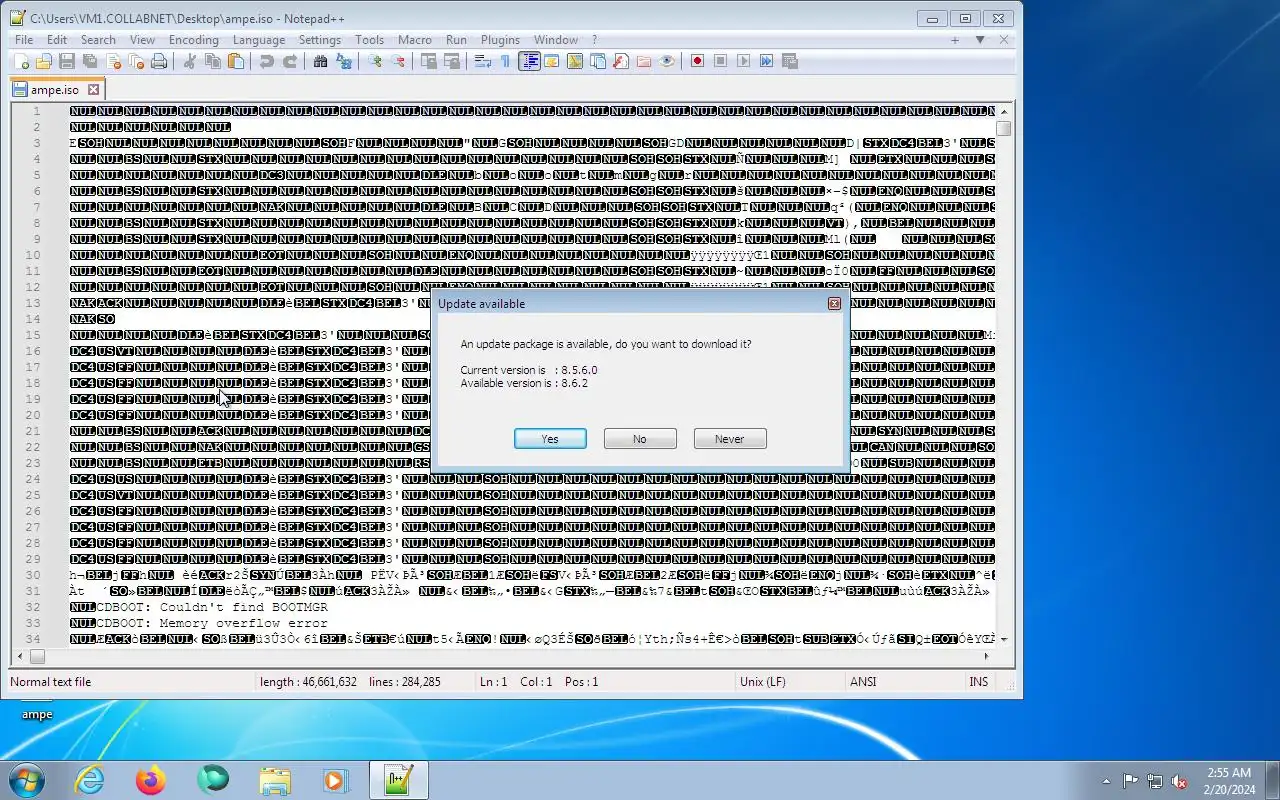
Task: Click Never in the update dialog
Action: pos(730,439)
